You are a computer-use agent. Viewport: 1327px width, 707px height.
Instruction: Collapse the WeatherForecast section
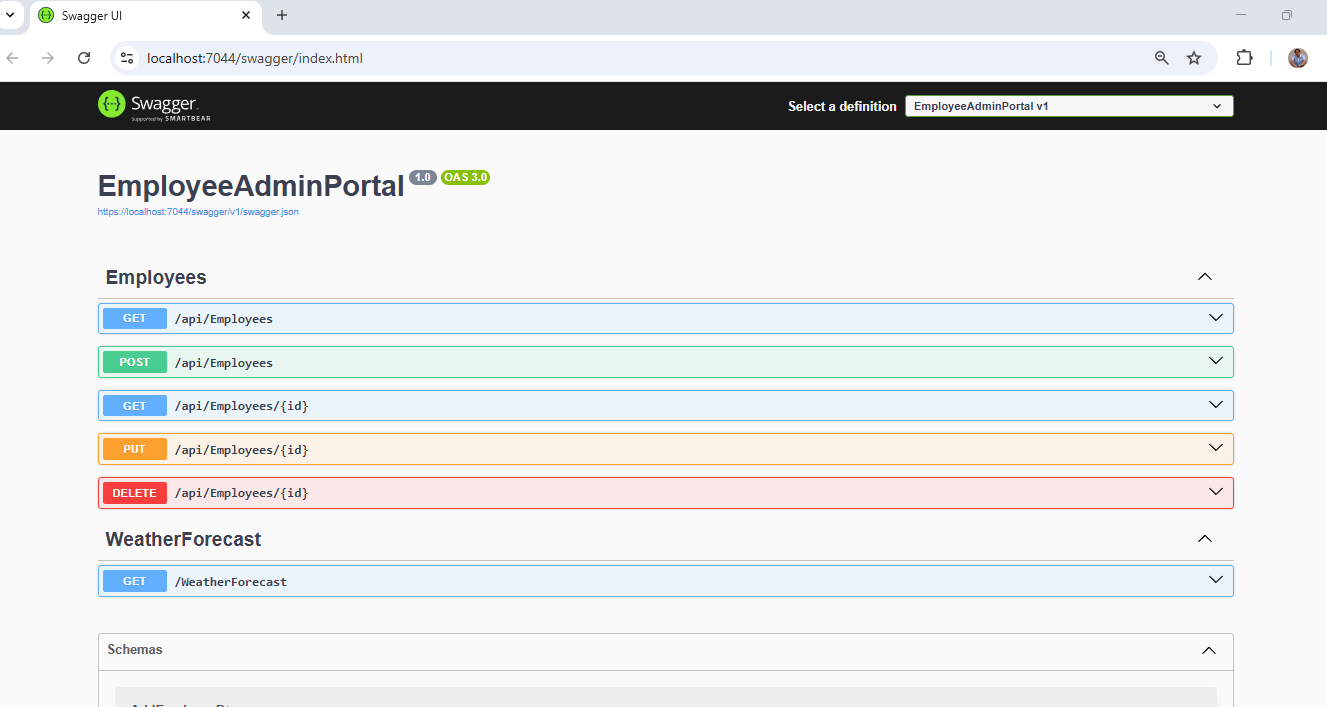coord(1205,539)
